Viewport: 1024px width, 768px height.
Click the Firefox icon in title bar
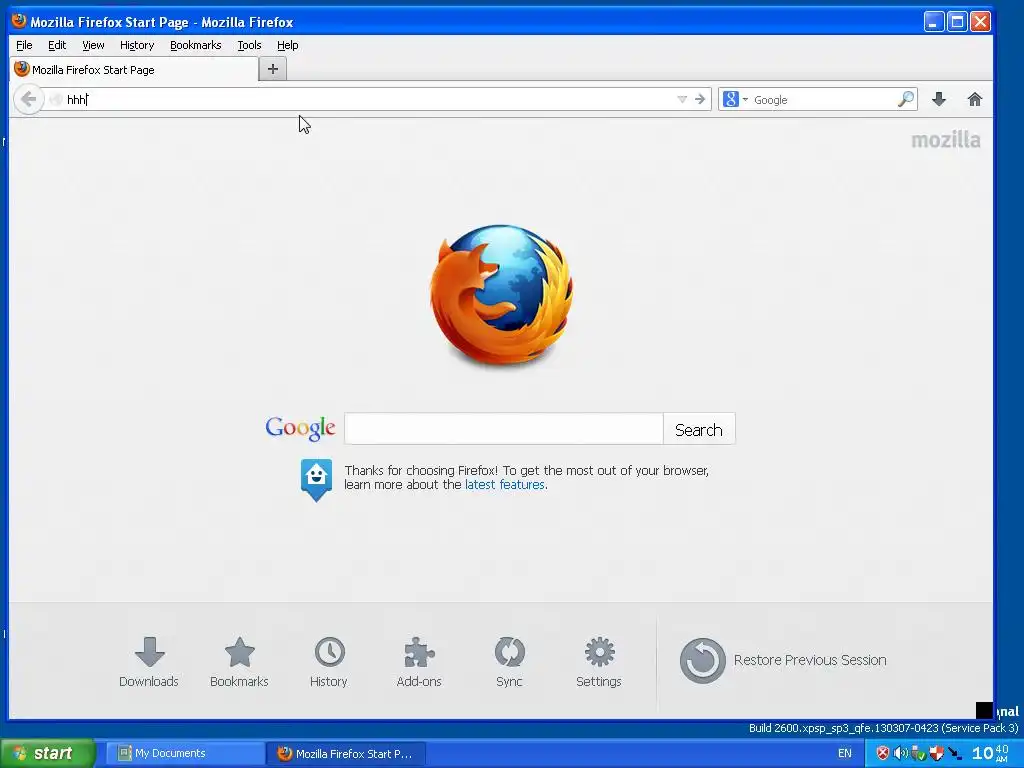[x=19, y=21]
